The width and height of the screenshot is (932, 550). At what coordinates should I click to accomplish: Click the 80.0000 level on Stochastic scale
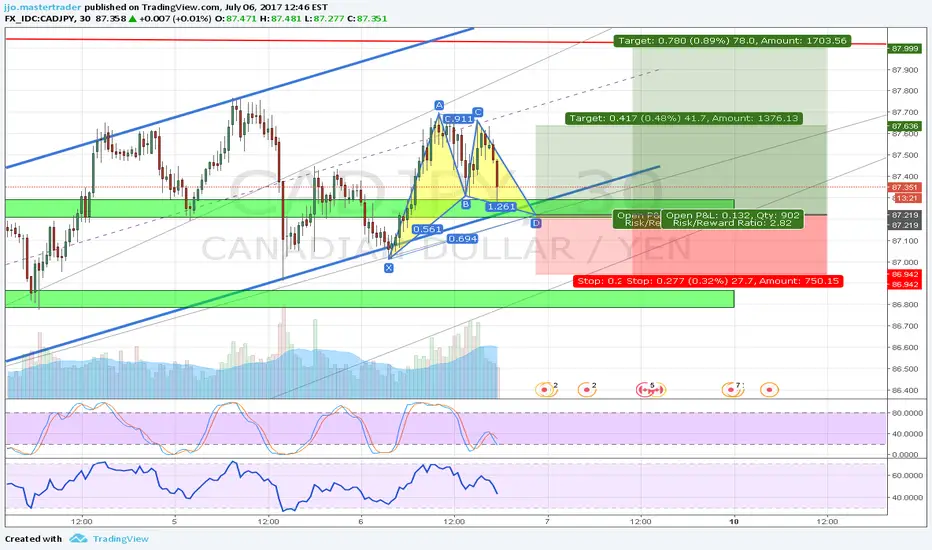[906, 413]
